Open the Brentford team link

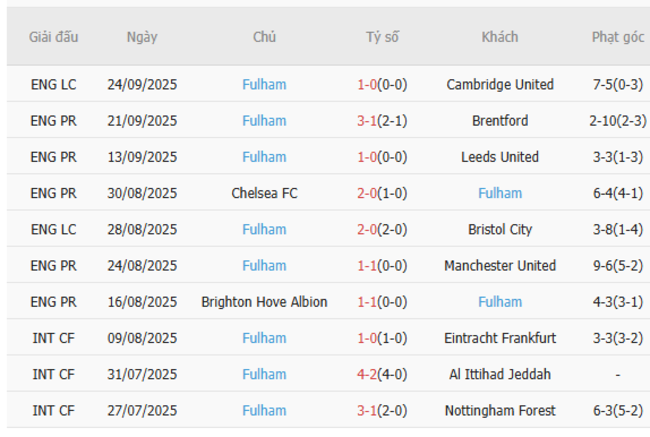500,121
